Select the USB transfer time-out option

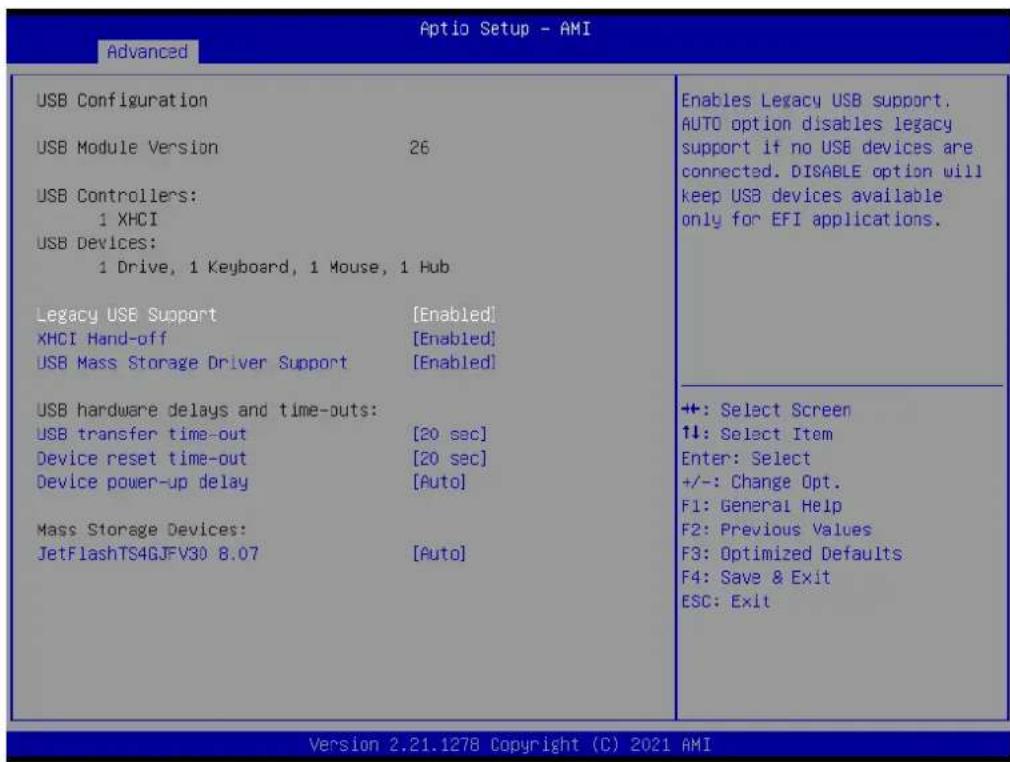pos(142,434)
